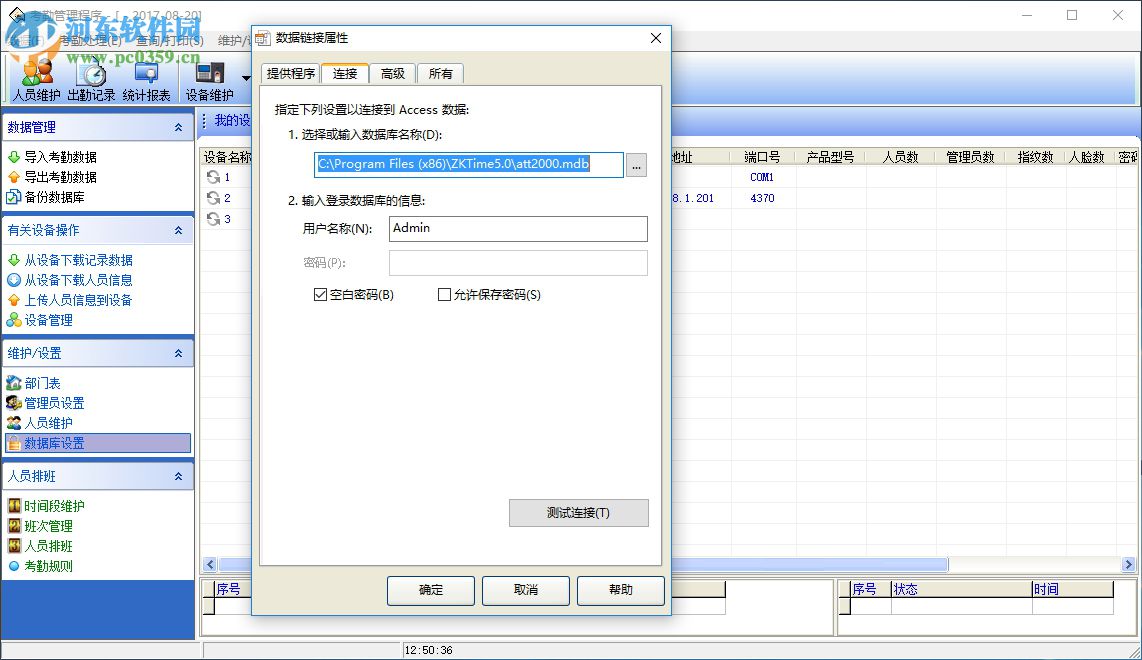Open 时间段维护 in the sidebar
This screenshot has width=1142, height=660.
coord(52,506)
